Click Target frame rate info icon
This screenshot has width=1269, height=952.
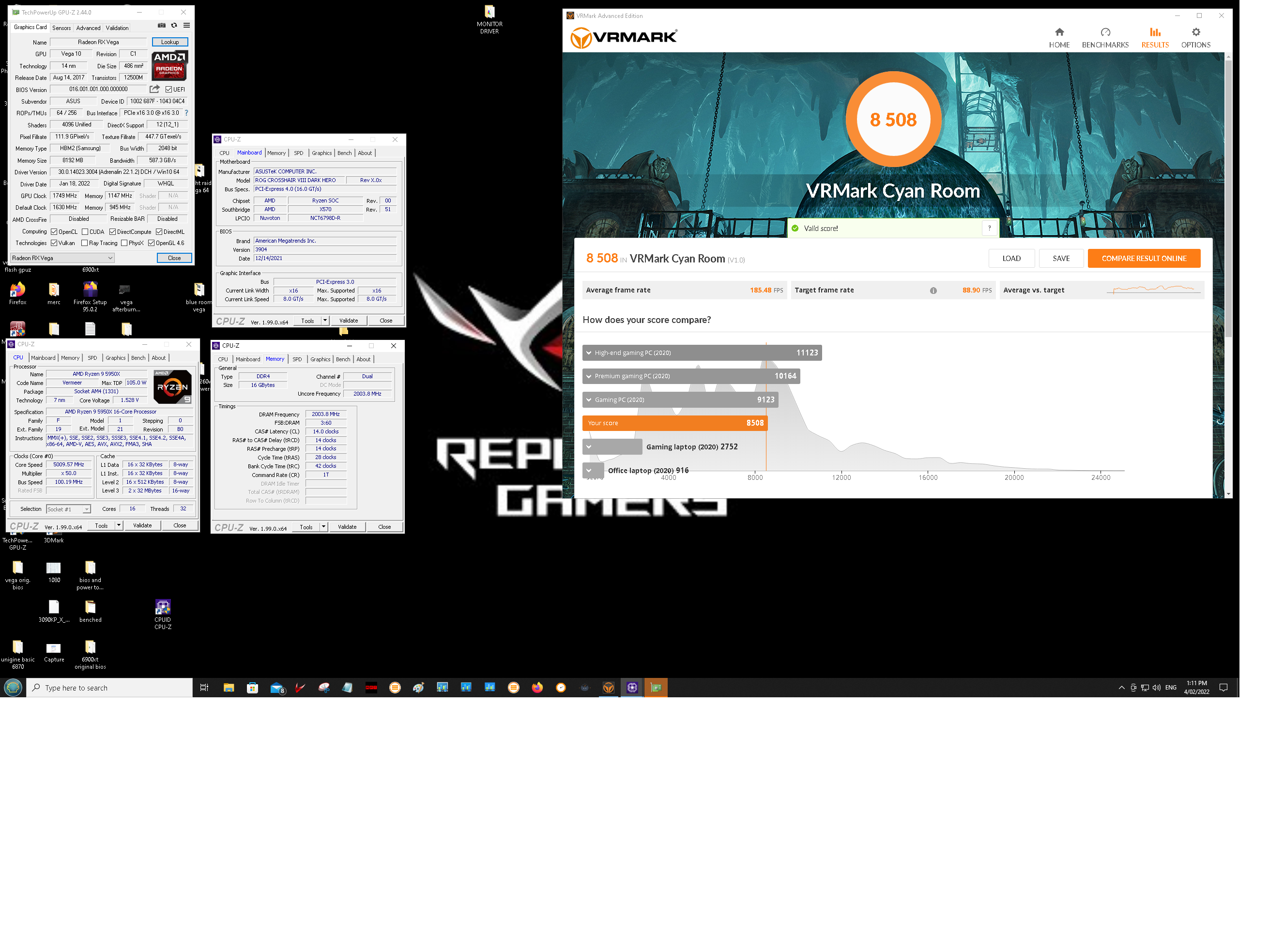pyautogui.click(x=933, y=291)
